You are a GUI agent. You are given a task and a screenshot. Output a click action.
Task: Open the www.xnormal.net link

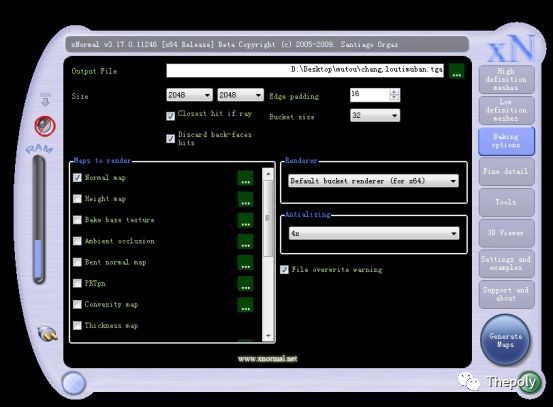pyautogui.click(x=267, y=359)
